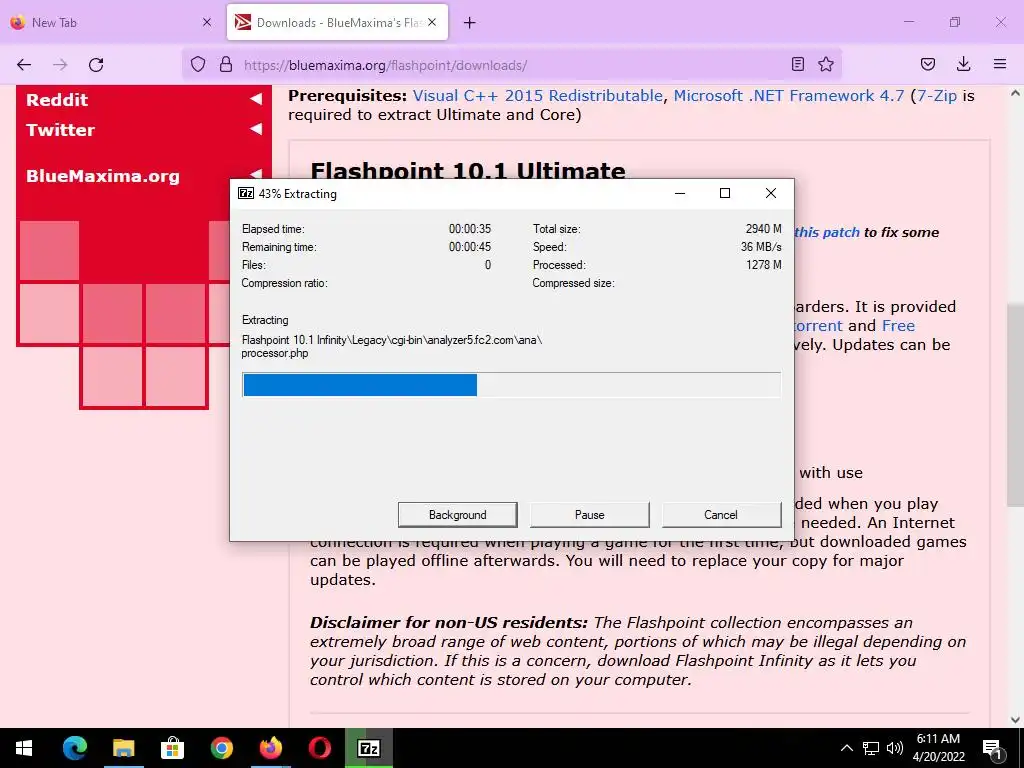Launch Opera from taskbar
Image resolution: width=1024 pixels, height=768 pixels.
pos(319,748)
